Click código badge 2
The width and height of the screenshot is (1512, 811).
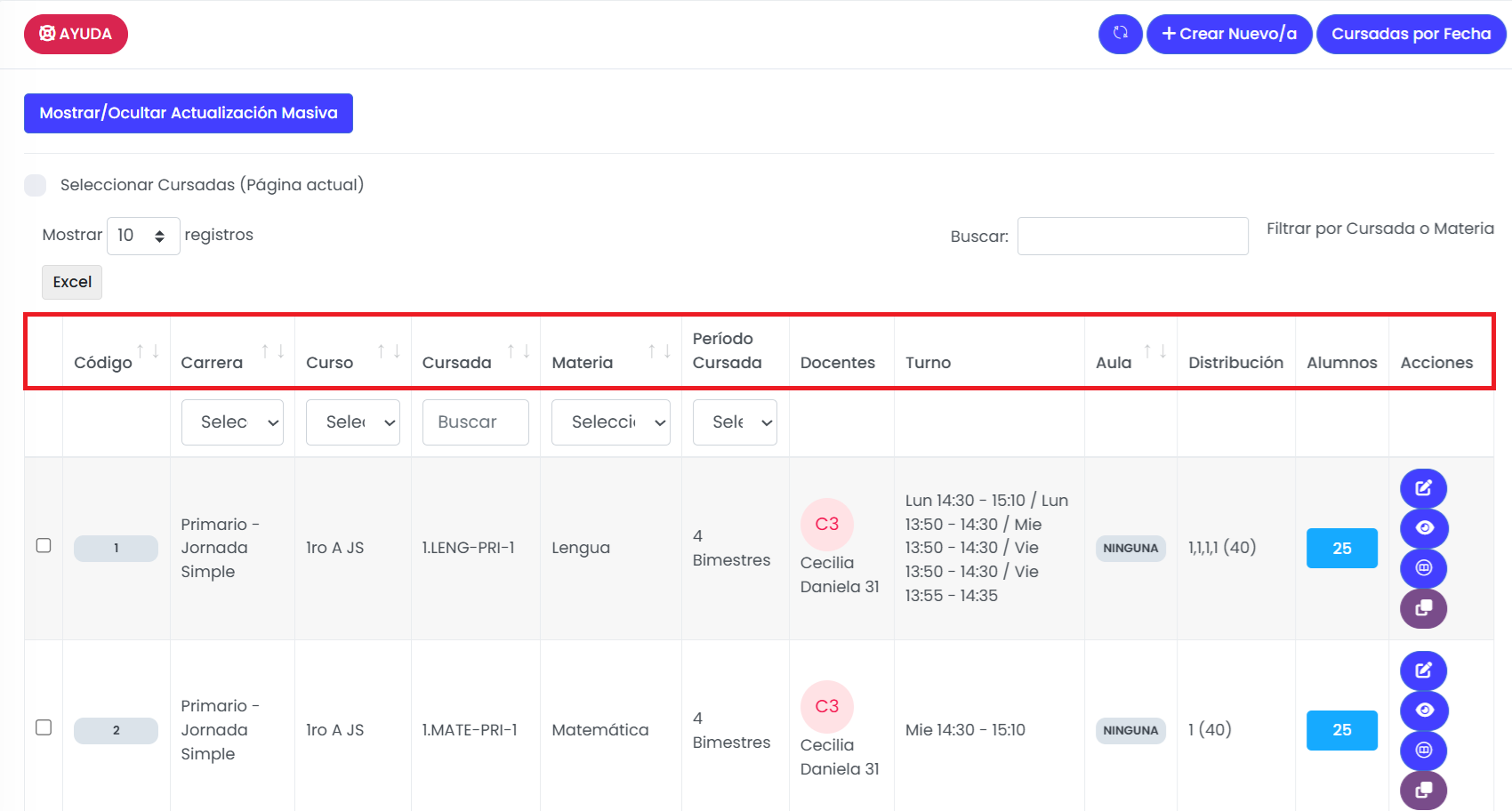pyautogui.click(x=116, y=731)
